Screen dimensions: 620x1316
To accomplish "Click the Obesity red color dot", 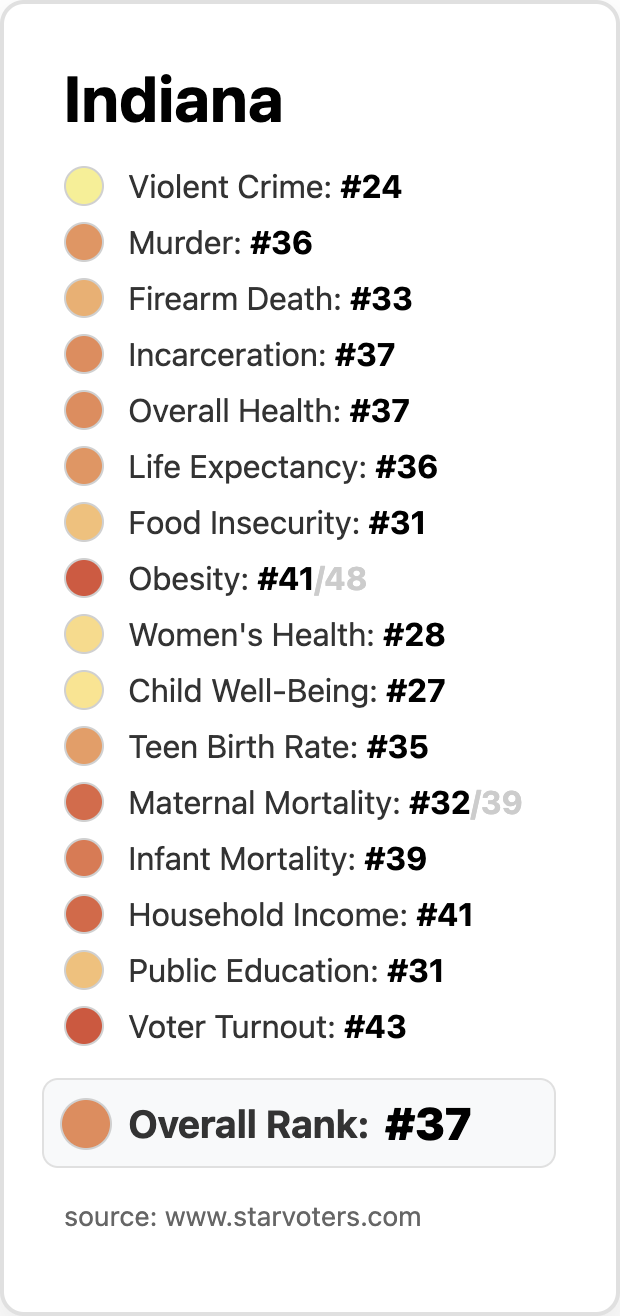I will pos(84,579).
